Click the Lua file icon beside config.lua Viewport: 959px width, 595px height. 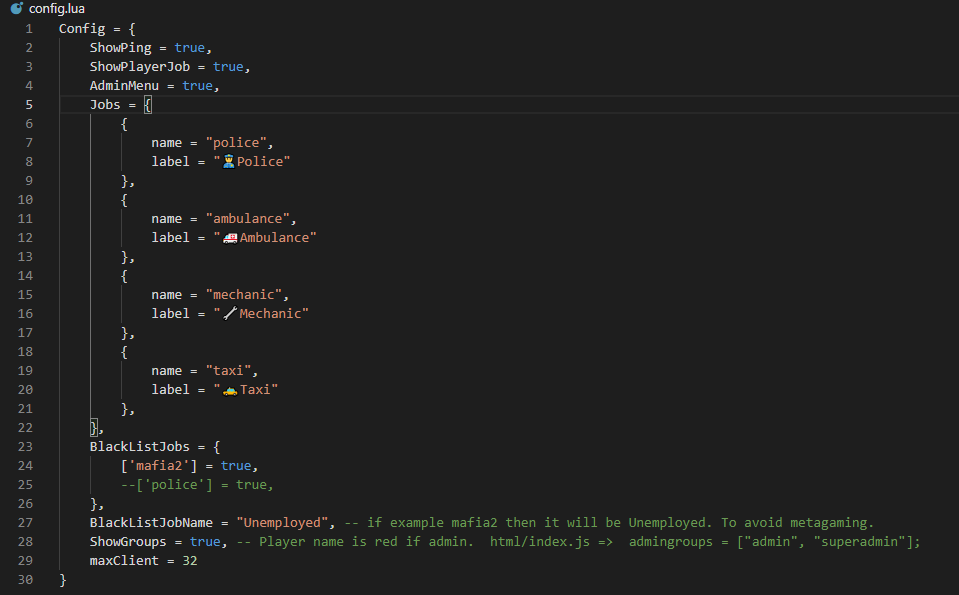17,9
